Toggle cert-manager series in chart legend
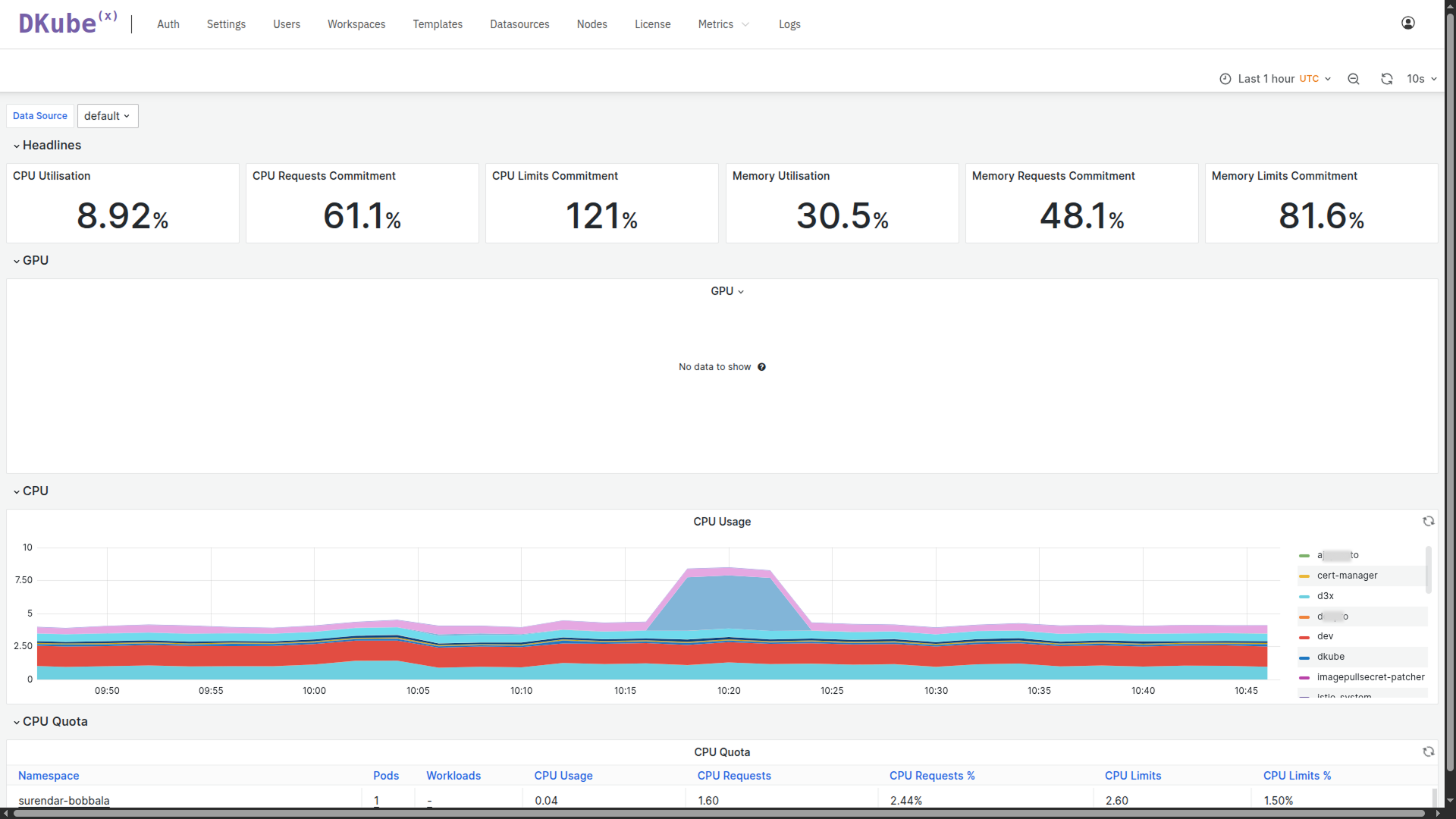The image size is (1456, 819). (x=1347, y=576)
